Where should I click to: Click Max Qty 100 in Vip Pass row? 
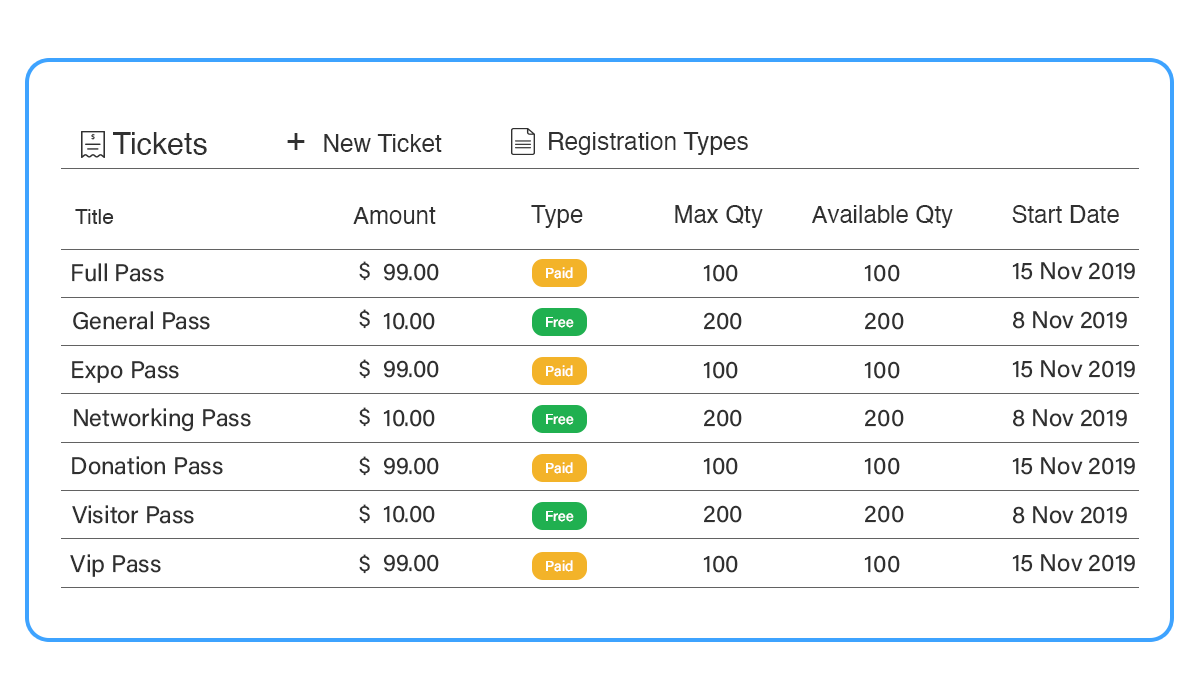721,564
